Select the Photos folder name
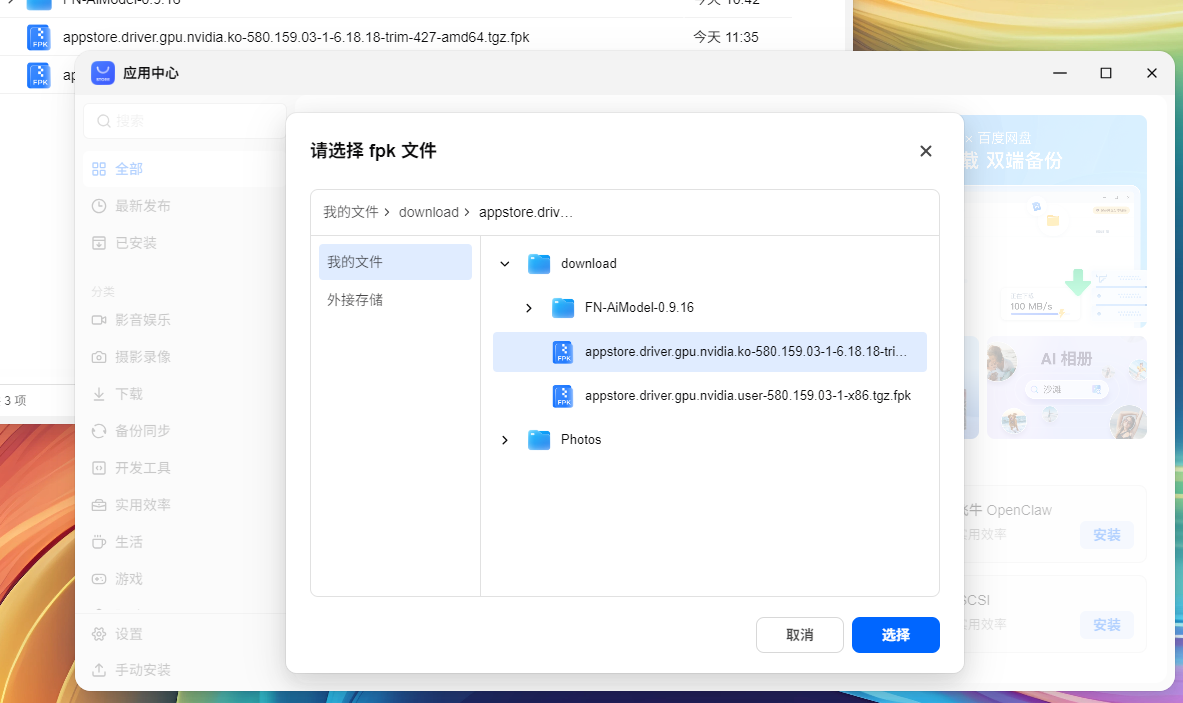This screenshot has height=703, width=1183. tap(581, 440)
